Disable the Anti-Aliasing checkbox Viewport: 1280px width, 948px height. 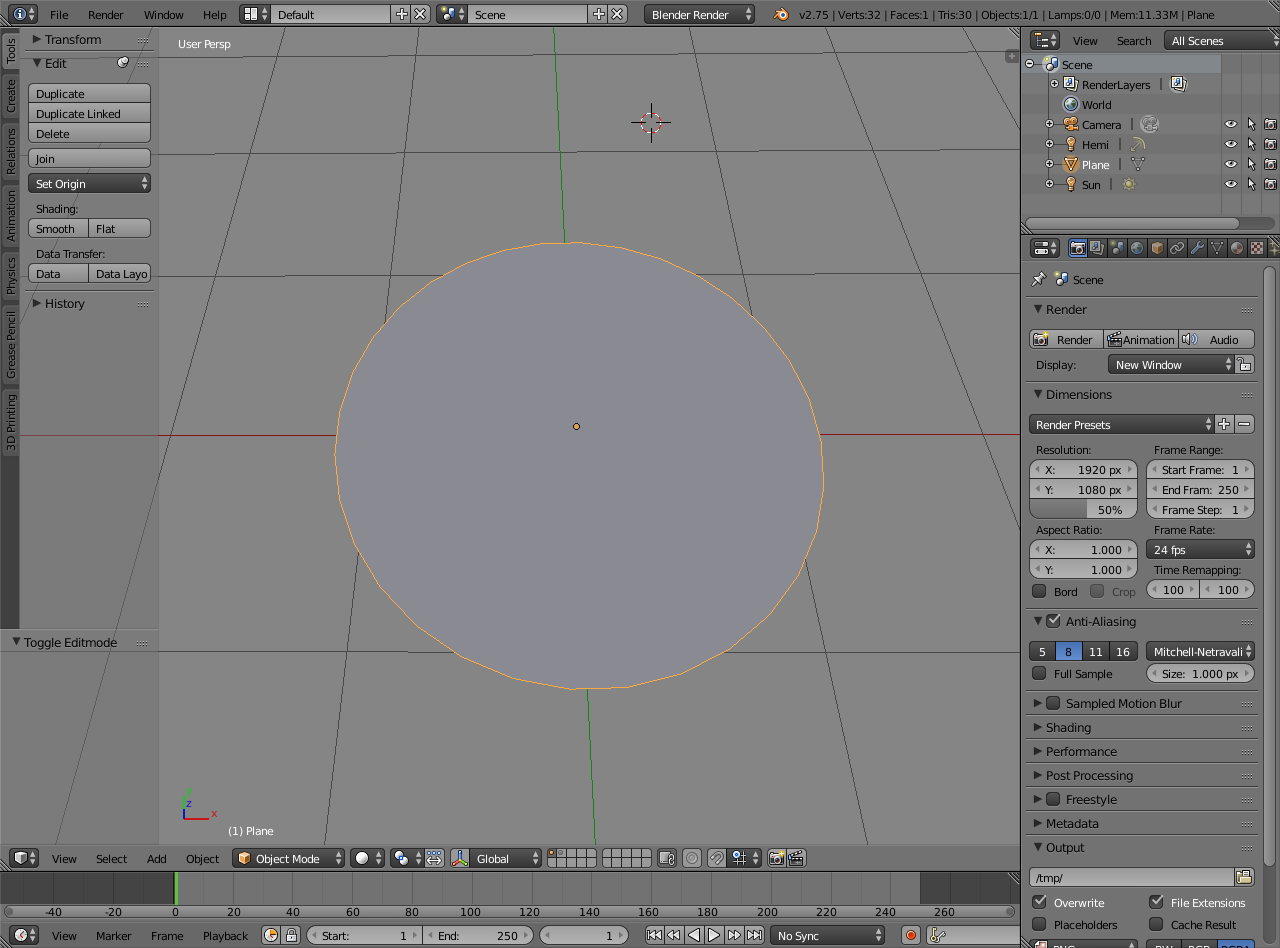1053,621
